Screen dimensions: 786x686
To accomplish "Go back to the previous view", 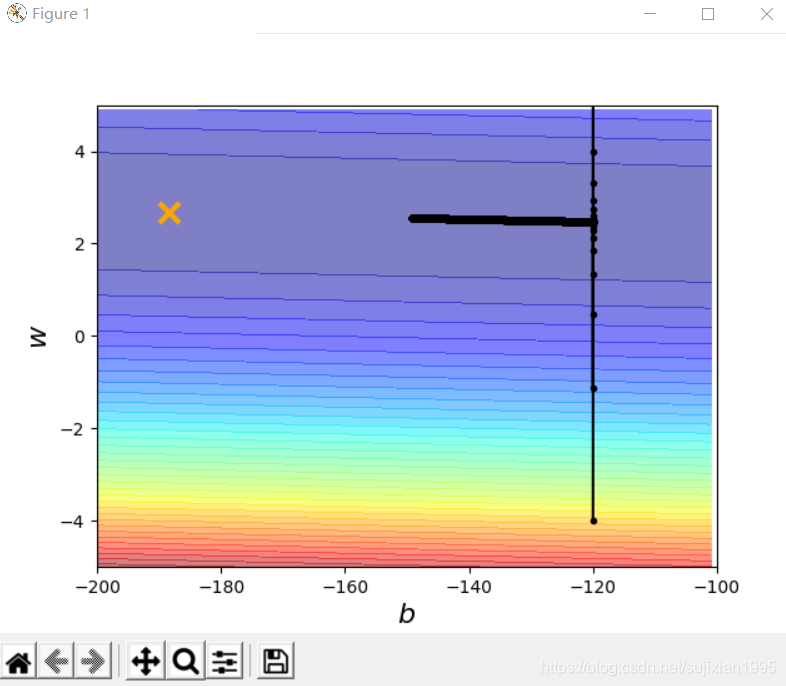I will [56, 661].
